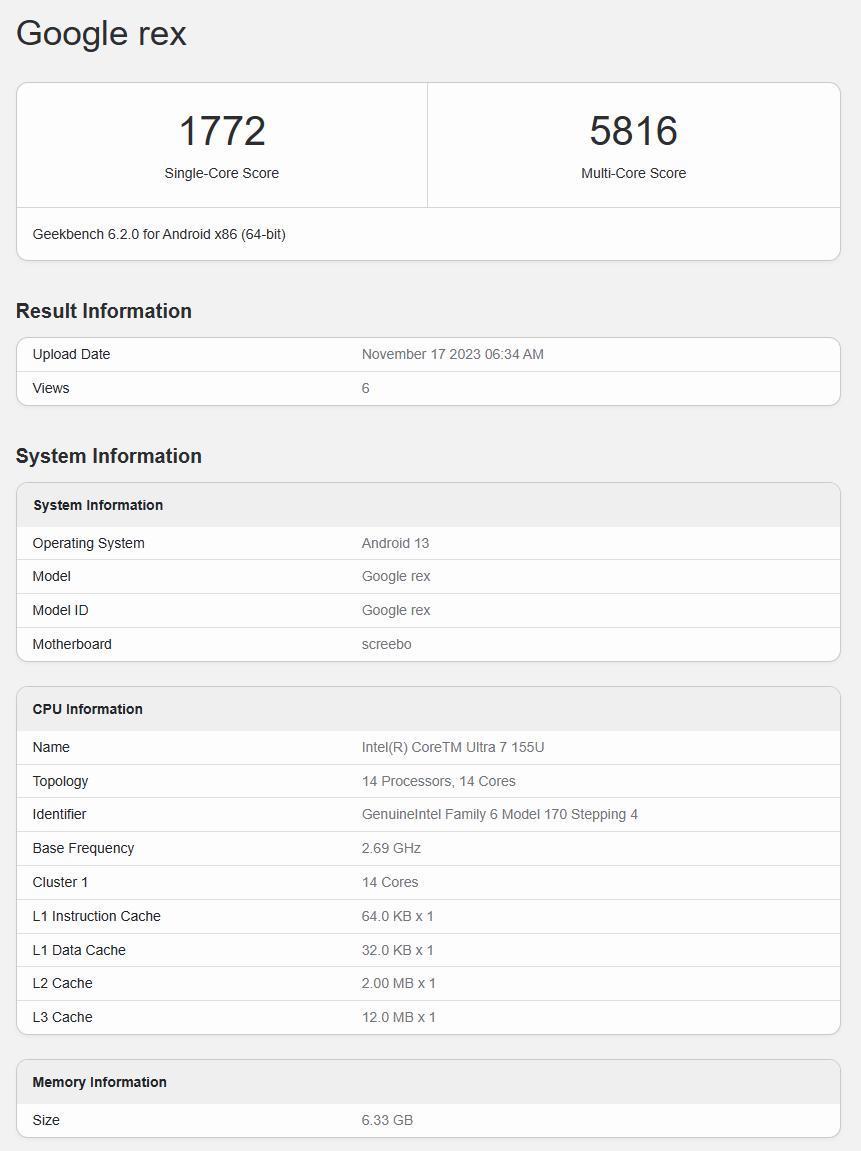This screenshot has width=861, height=1151.
Task: Click the Multi-Core Score label
Action: click(x=633, y=173)
